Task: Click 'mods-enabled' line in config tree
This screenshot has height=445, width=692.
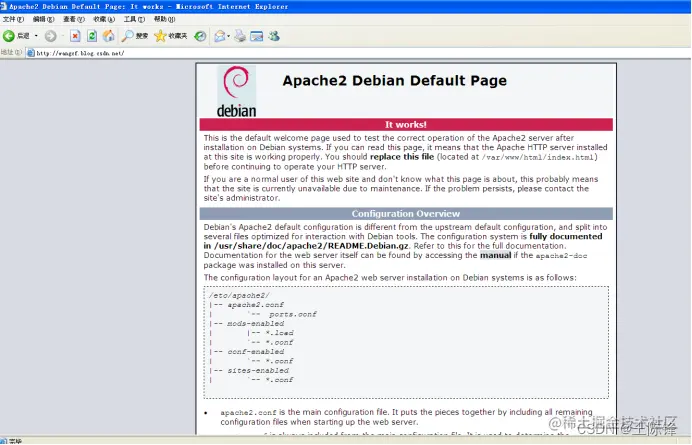Action: 256,324
